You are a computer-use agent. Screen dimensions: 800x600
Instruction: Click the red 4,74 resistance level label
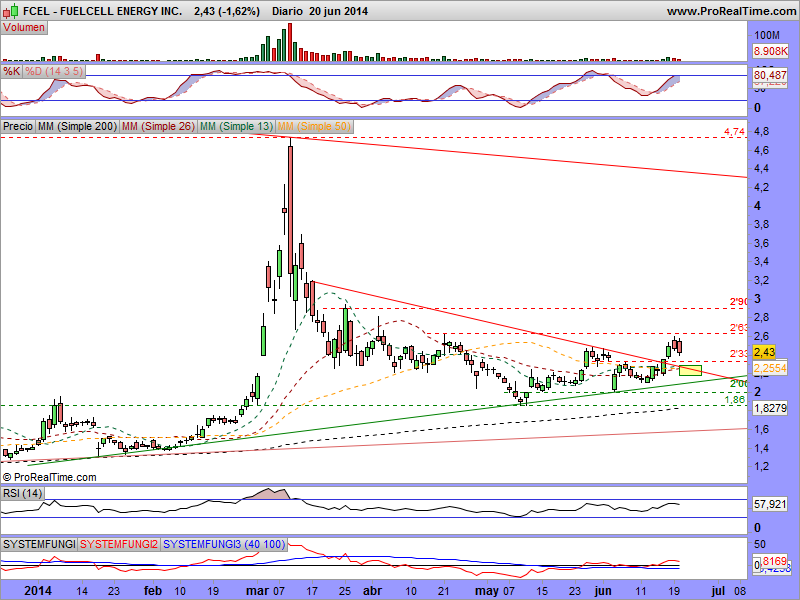pyautogui.click(x=734, y=132)
